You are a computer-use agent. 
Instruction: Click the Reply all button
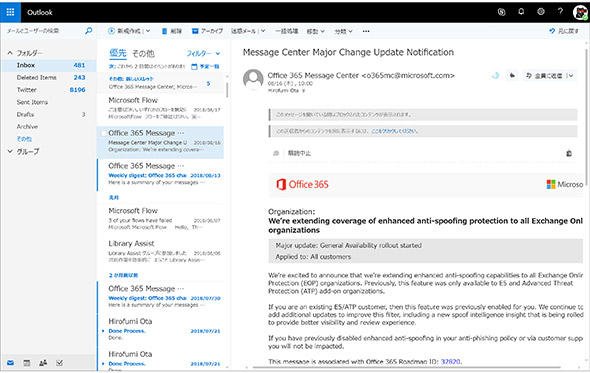tap(544, 76)
